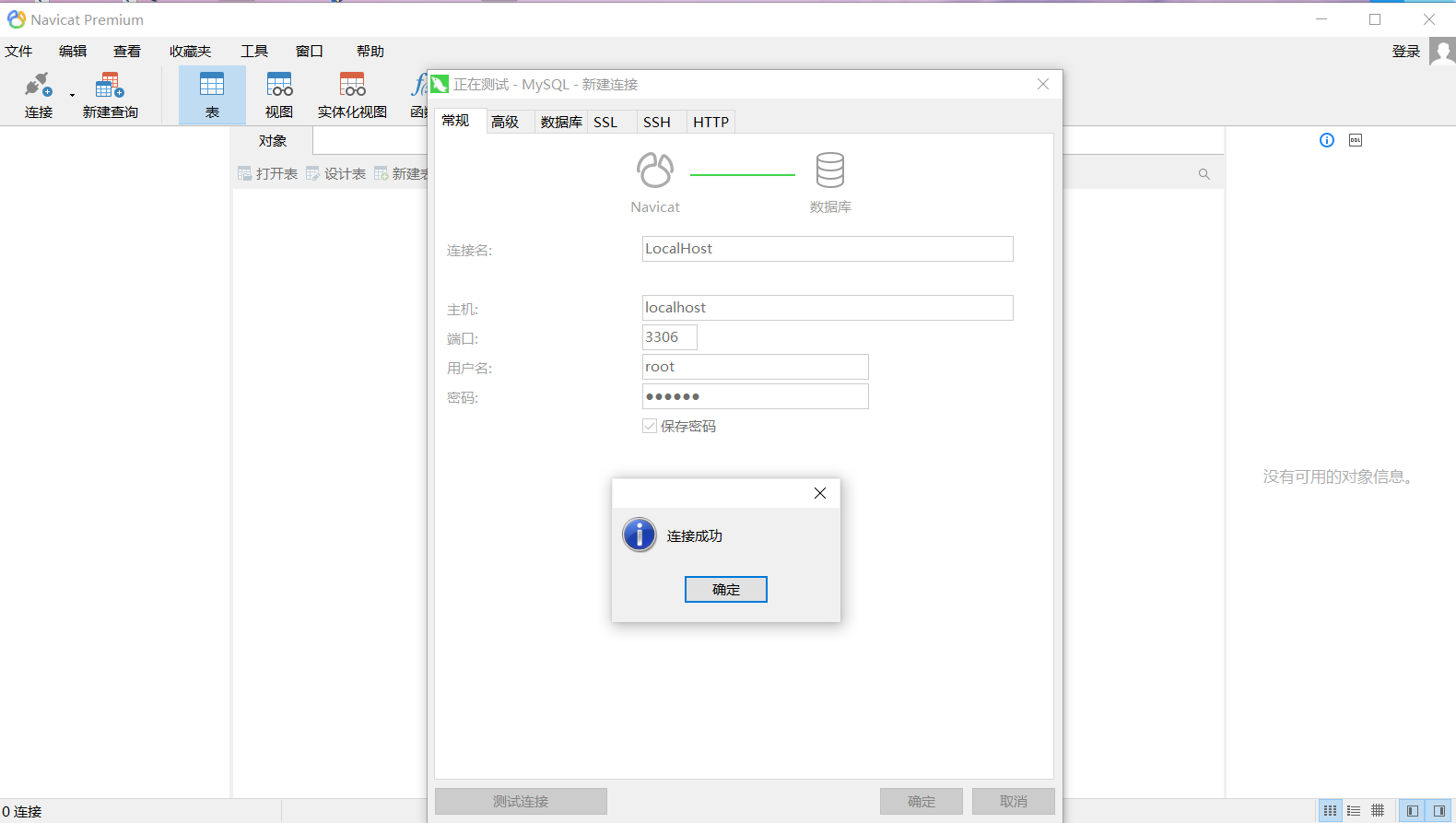
Task: Switch to list view in status bar
Action: point(1354,811)
